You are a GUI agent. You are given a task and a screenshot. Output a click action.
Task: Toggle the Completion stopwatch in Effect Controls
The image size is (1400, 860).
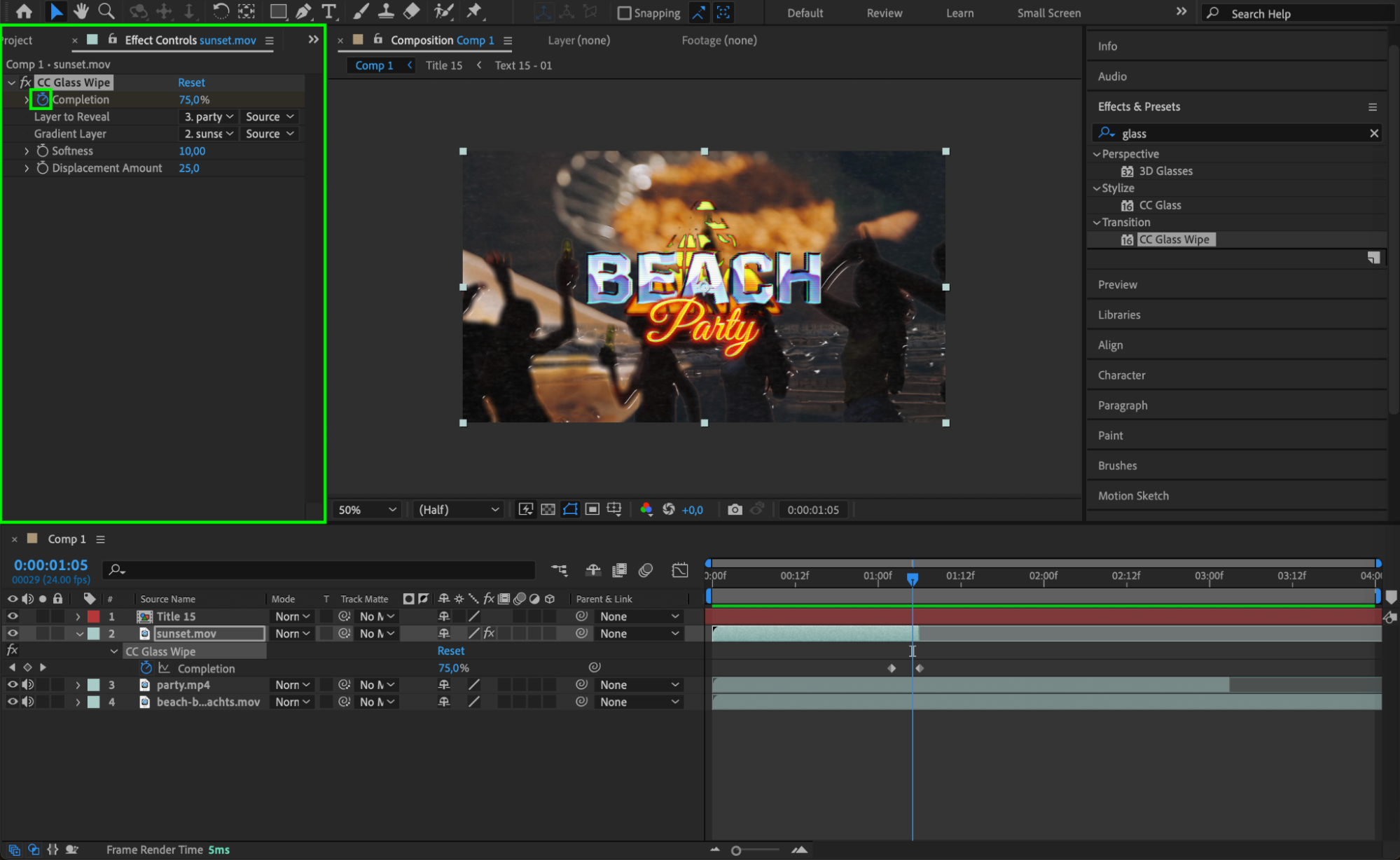(x=42, y=99)
